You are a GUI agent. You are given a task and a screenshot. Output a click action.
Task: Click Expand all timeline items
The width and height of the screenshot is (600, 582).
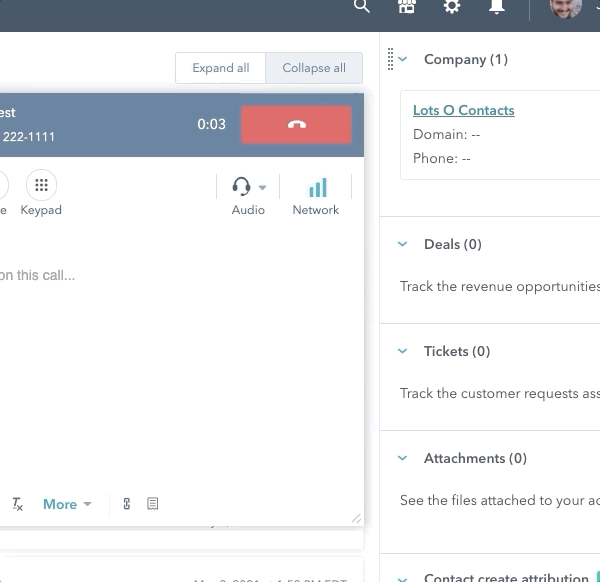[221, 68]
